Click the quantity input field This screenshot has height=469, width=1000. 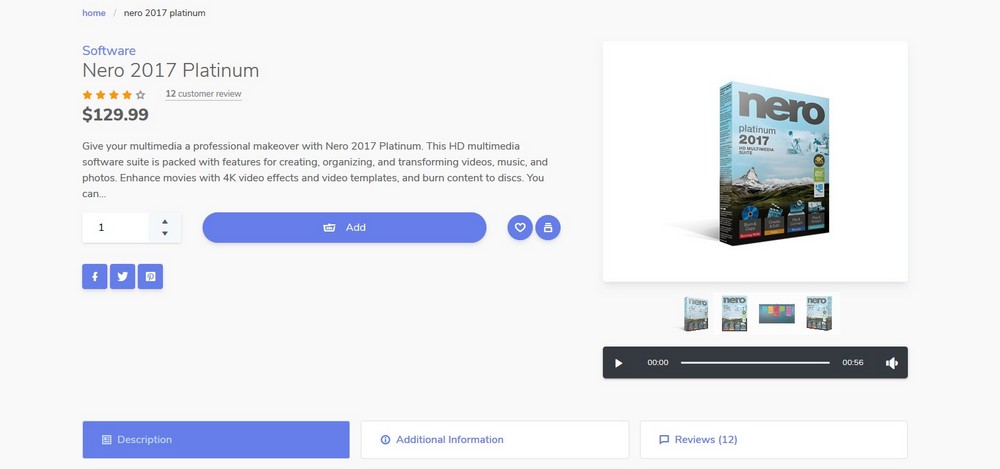(x=115, y=228)
